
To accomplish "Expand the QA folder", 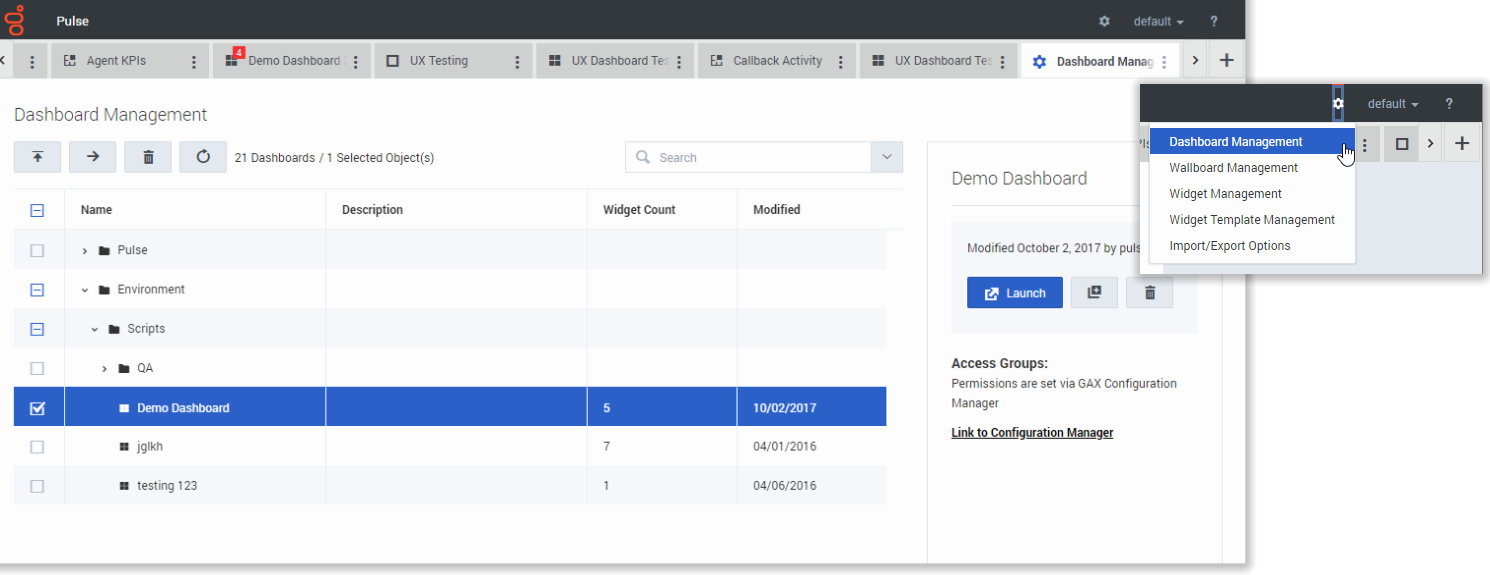I will pyautogui.click(x=105, y=368).
